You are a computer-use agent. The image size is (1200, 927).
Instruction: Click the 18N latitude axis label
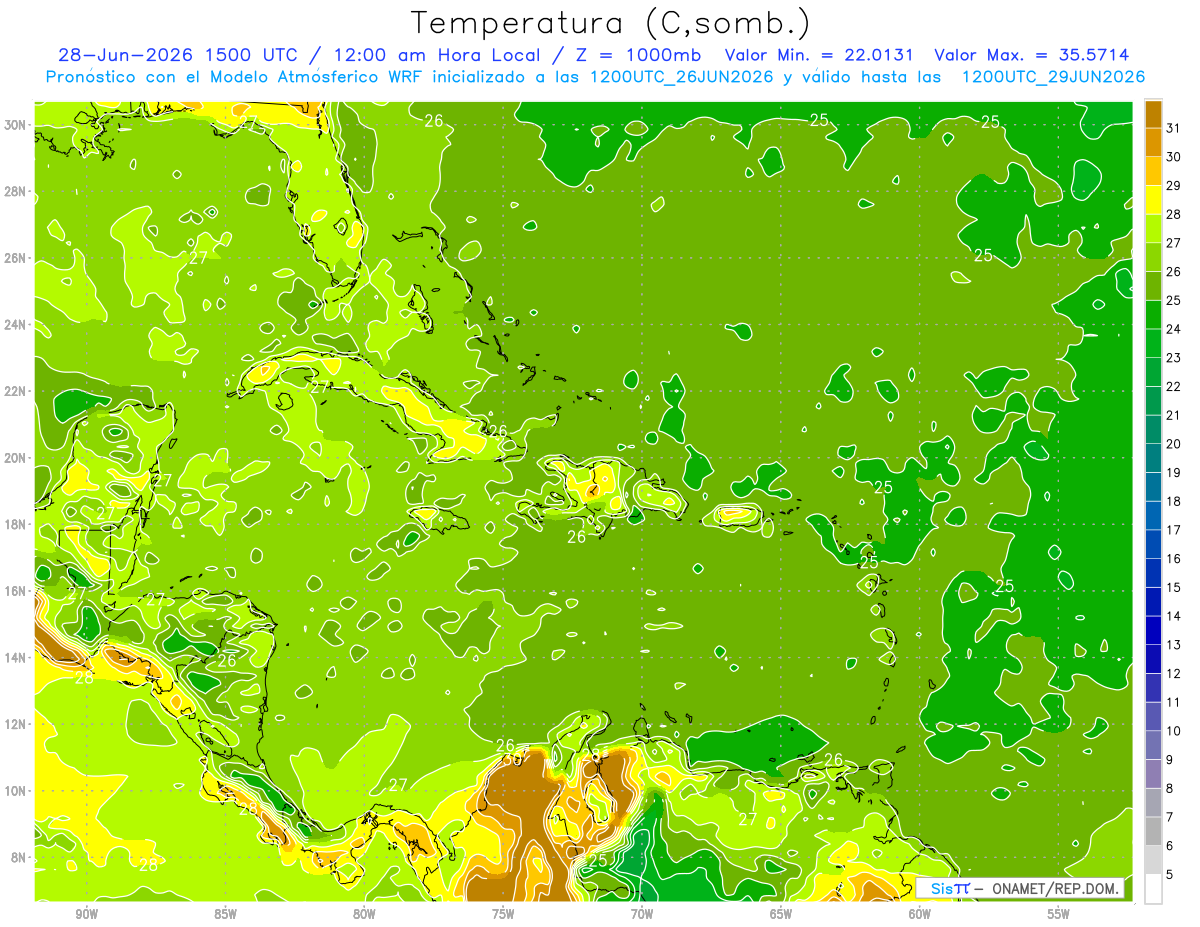pyautogui.click(x=16, y=524)
